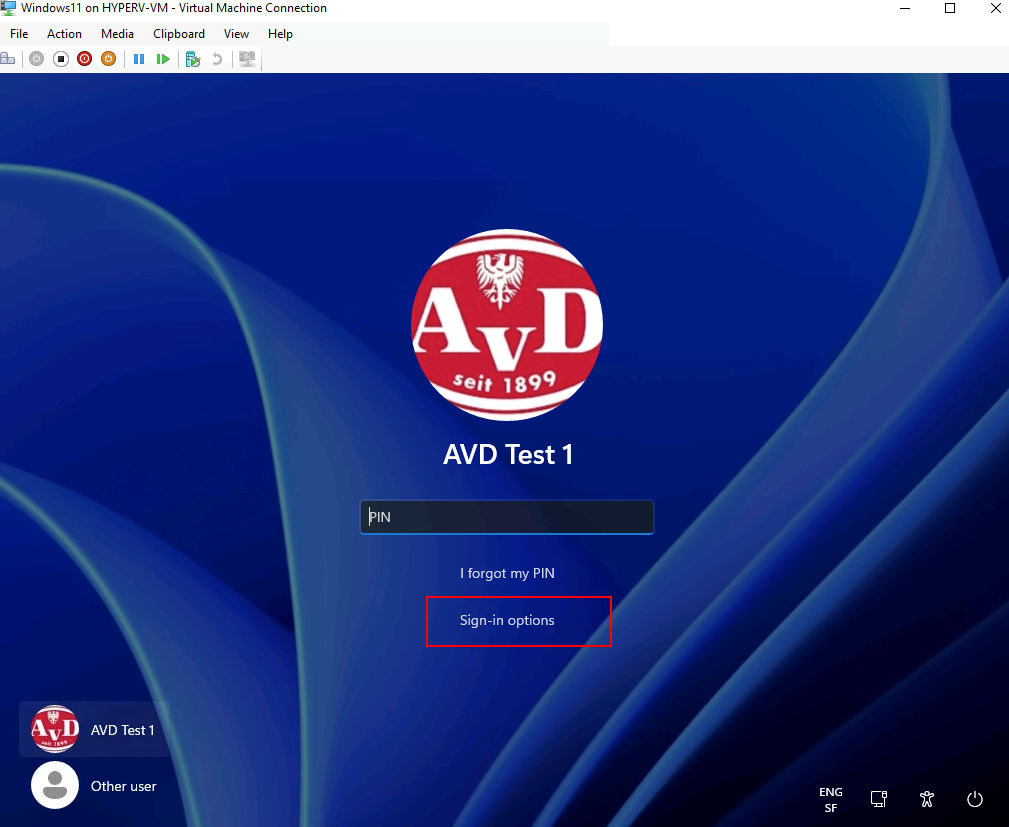Click the I forgot my PIN link
Screen dimensions: 1009x827
tap(507, 573)
